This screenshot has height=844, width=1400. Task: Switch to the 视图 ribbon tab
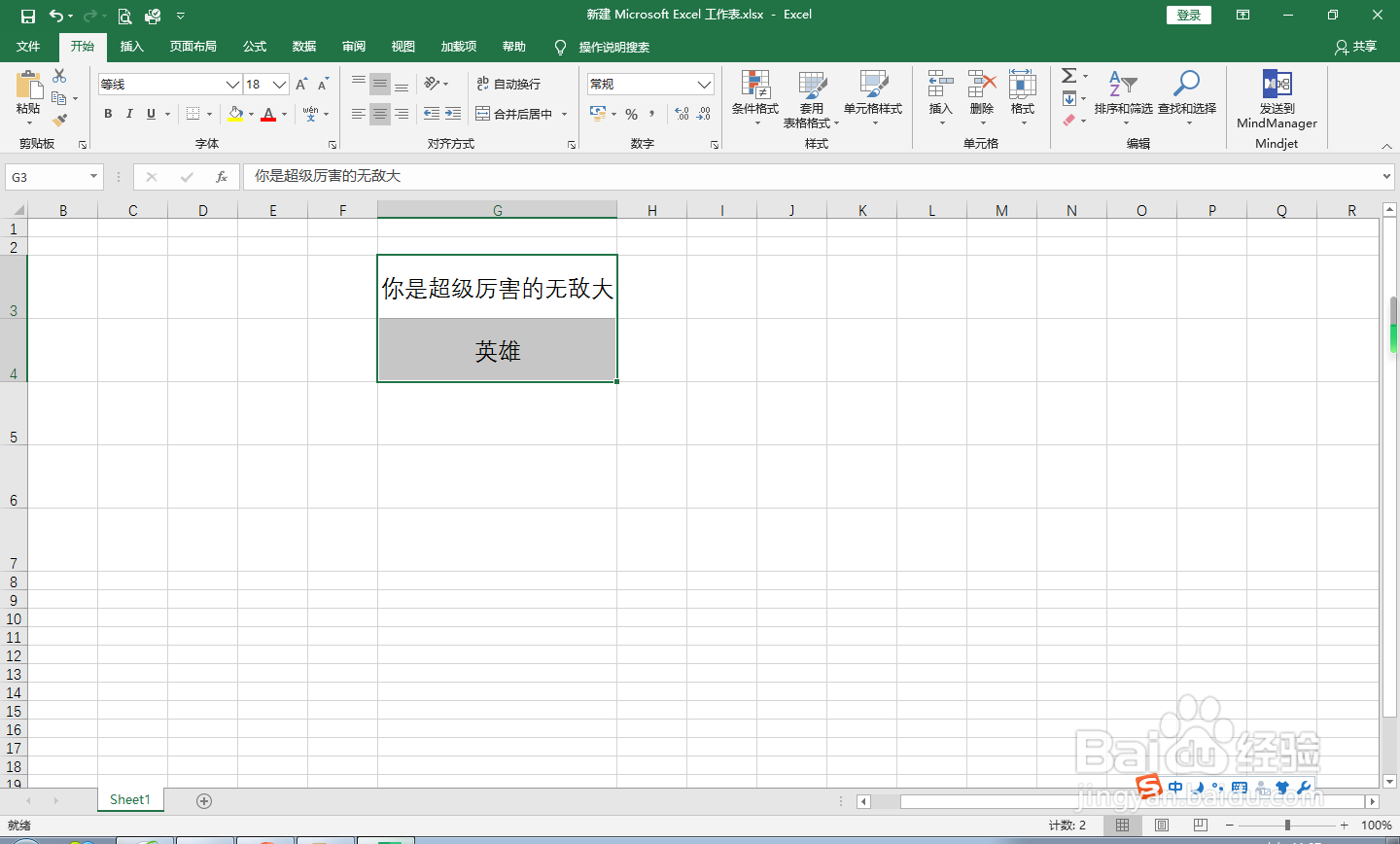[x=403, y=47]
